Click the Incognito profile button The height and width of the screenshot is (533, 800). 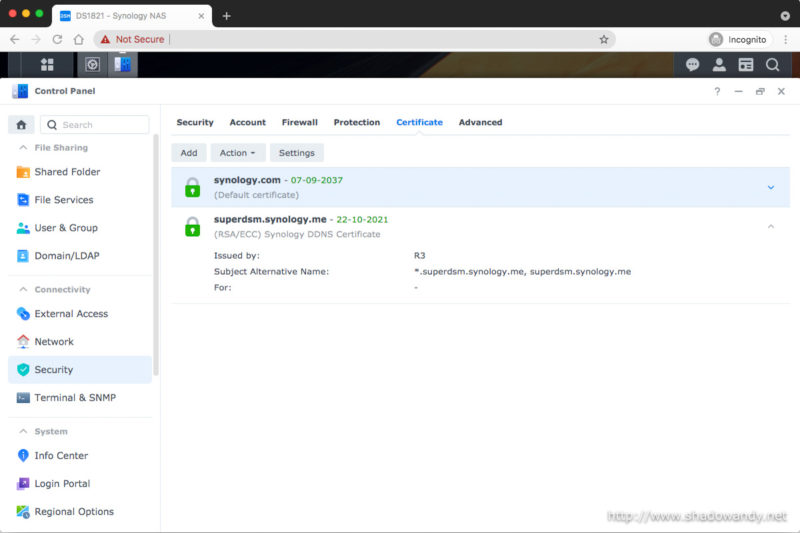[739, 39]
